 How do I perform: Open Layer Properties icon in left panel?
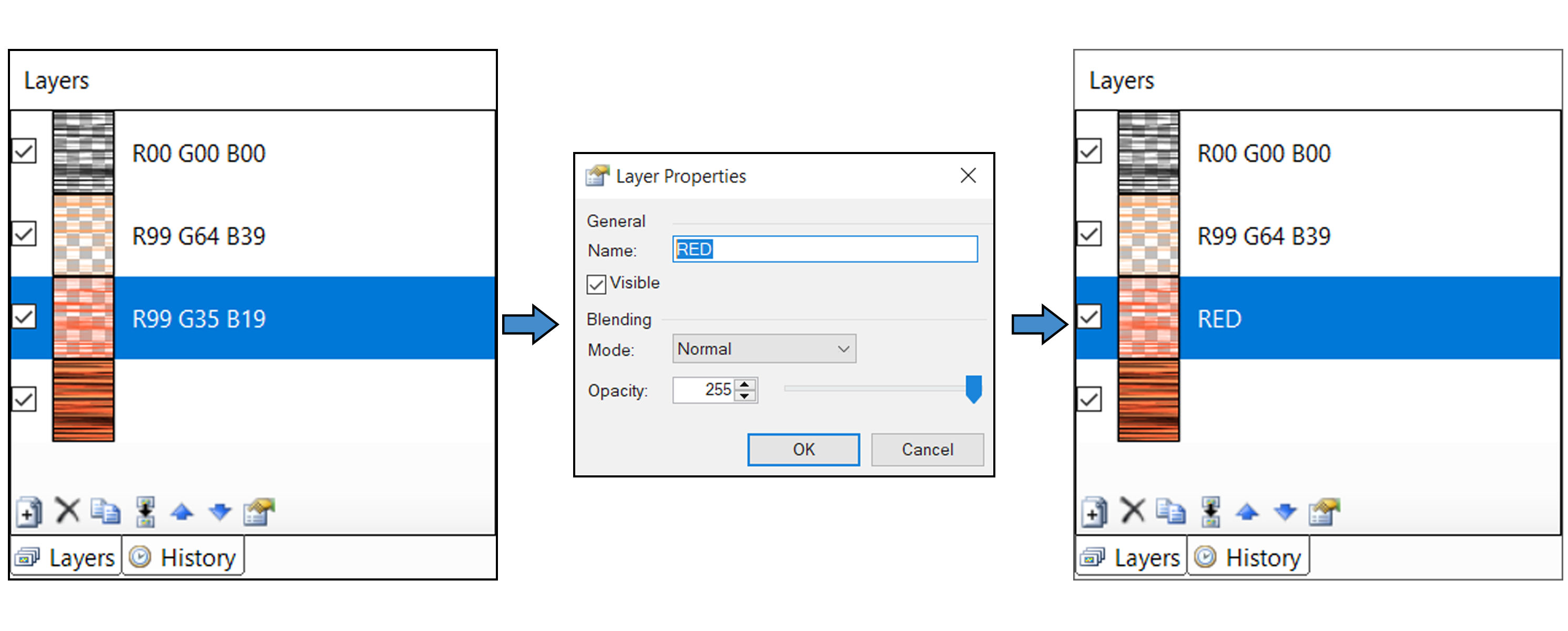259,512
